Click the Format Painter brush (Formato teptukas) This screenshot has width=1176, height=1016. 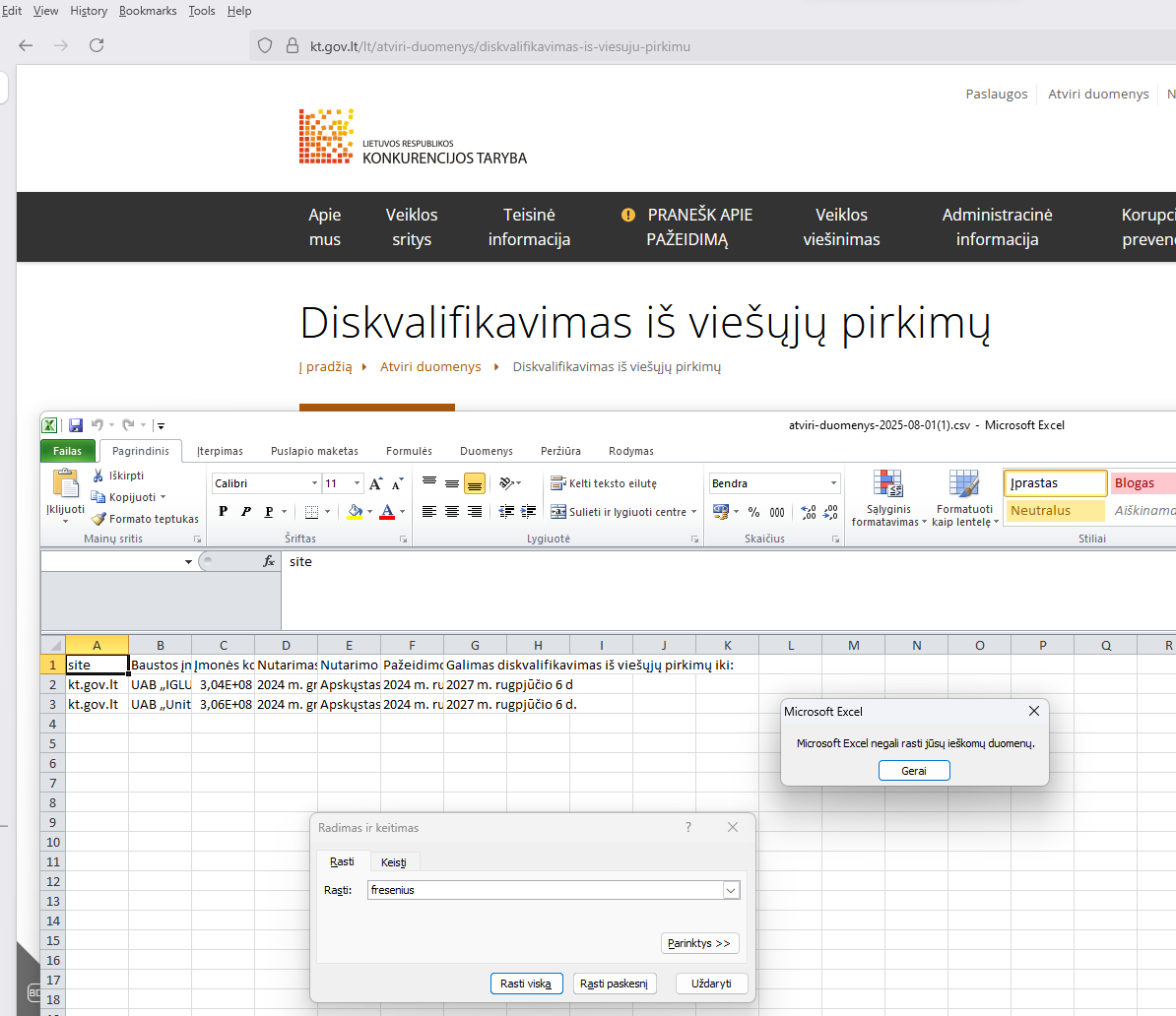98,519
